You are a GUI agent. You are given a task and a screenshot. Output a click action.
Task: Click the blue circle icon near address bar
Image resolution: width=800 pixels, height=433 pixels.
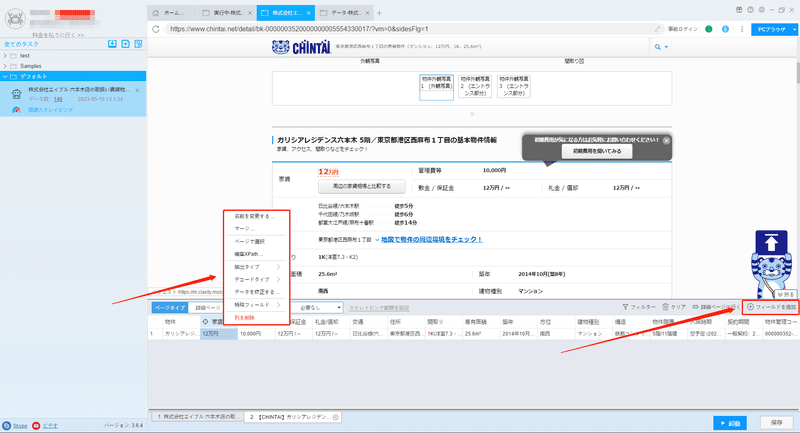point(725,29)
